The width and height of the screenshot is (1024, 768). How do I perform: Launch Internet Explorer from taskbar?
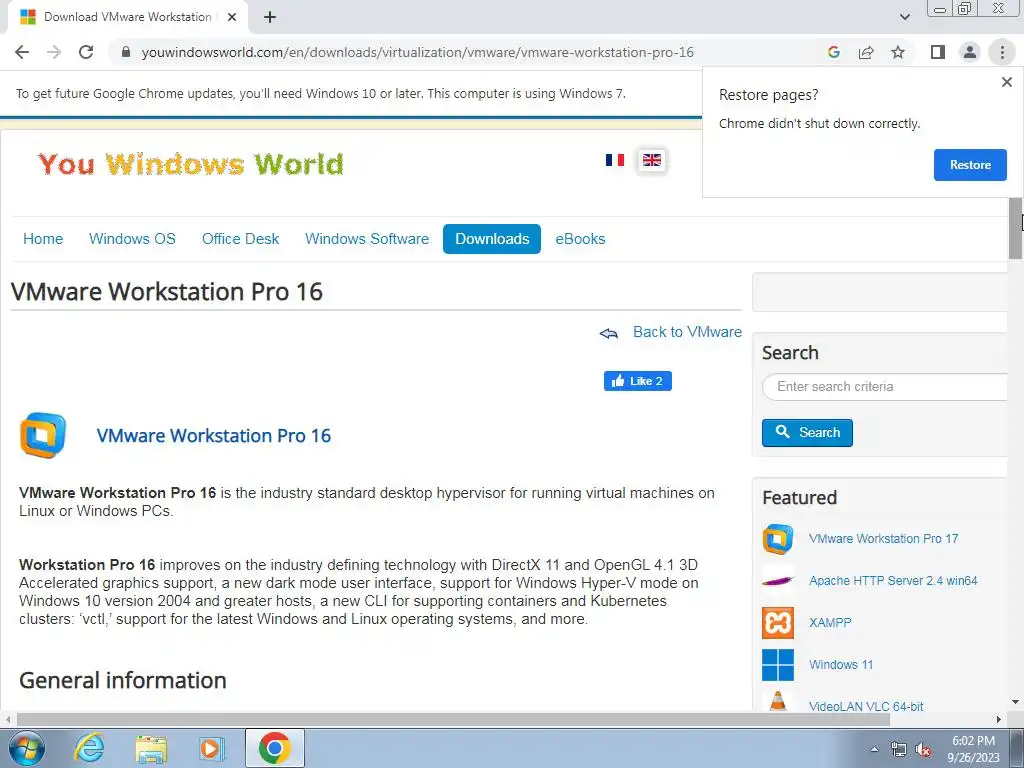[x=89, y=748]
